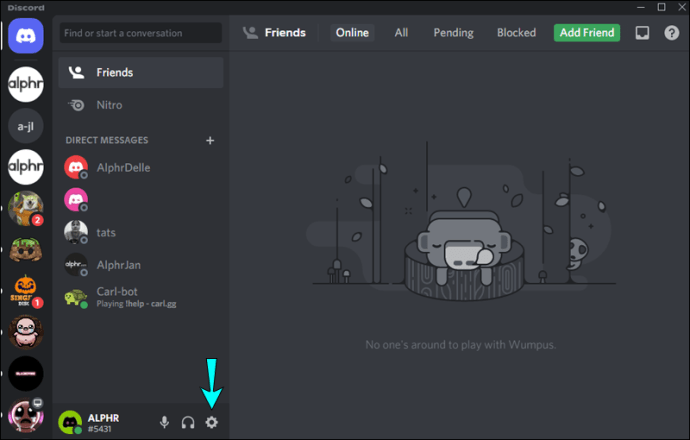Open AlphrJan direct message
The height and width of the screenshot is (440, 690).
point(141,265)
